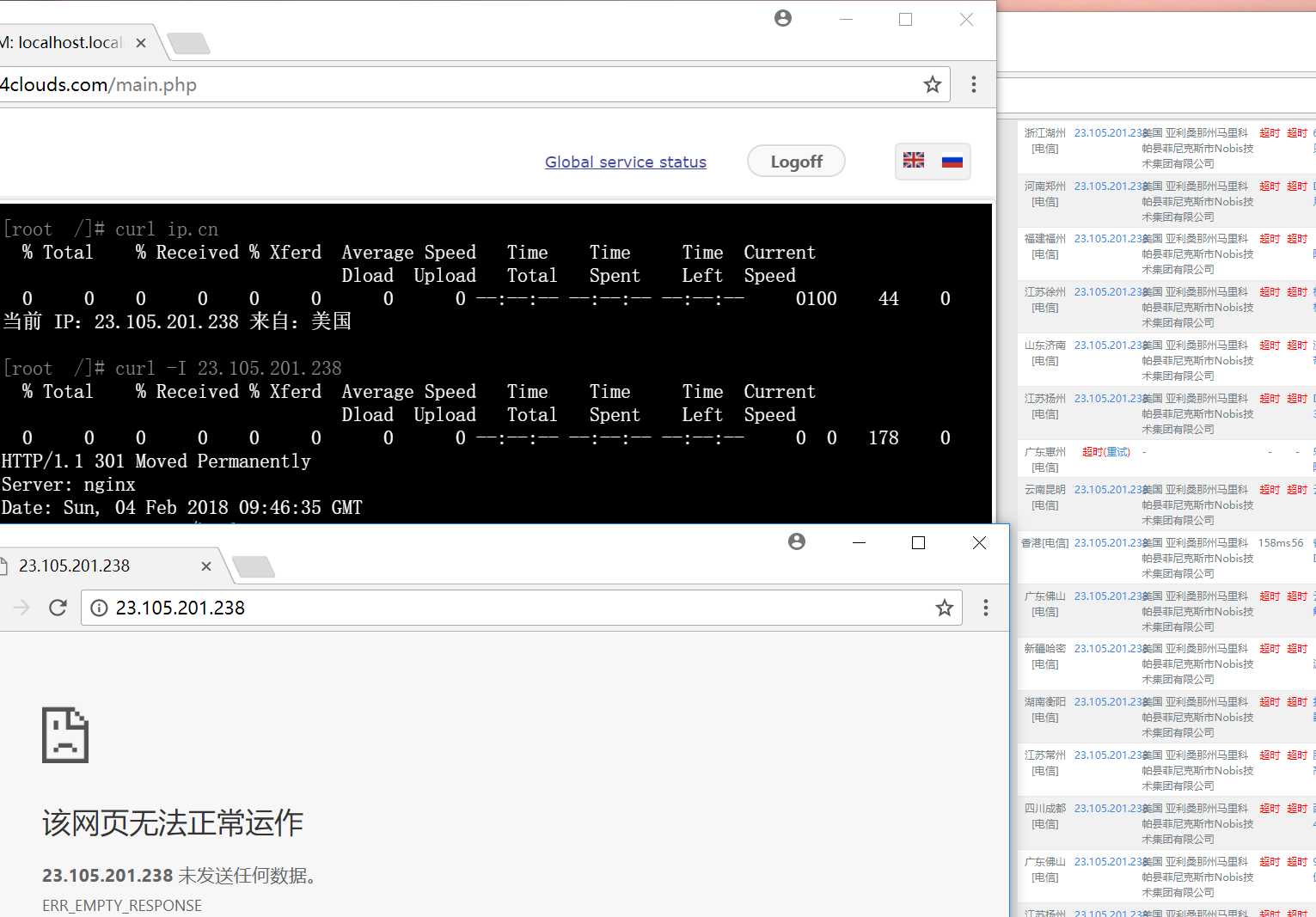The image size is (1316, 917).
Task: Close the top Chrome window
Action: pyautogui.click(x=966, y=19)
